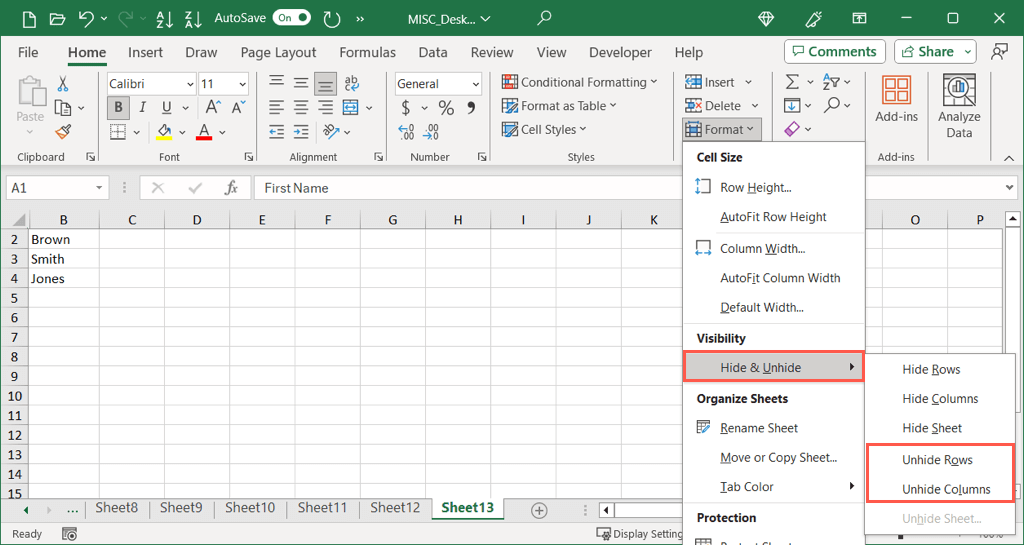Click the Cut scissors icon
Viewport: 1024px width, 545px height.
[x=63, y=84]
